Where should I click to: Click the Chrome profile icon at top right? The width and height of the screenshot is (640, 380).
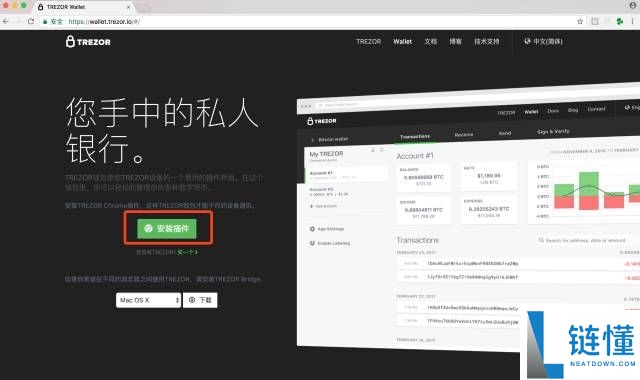coord(633,5)
